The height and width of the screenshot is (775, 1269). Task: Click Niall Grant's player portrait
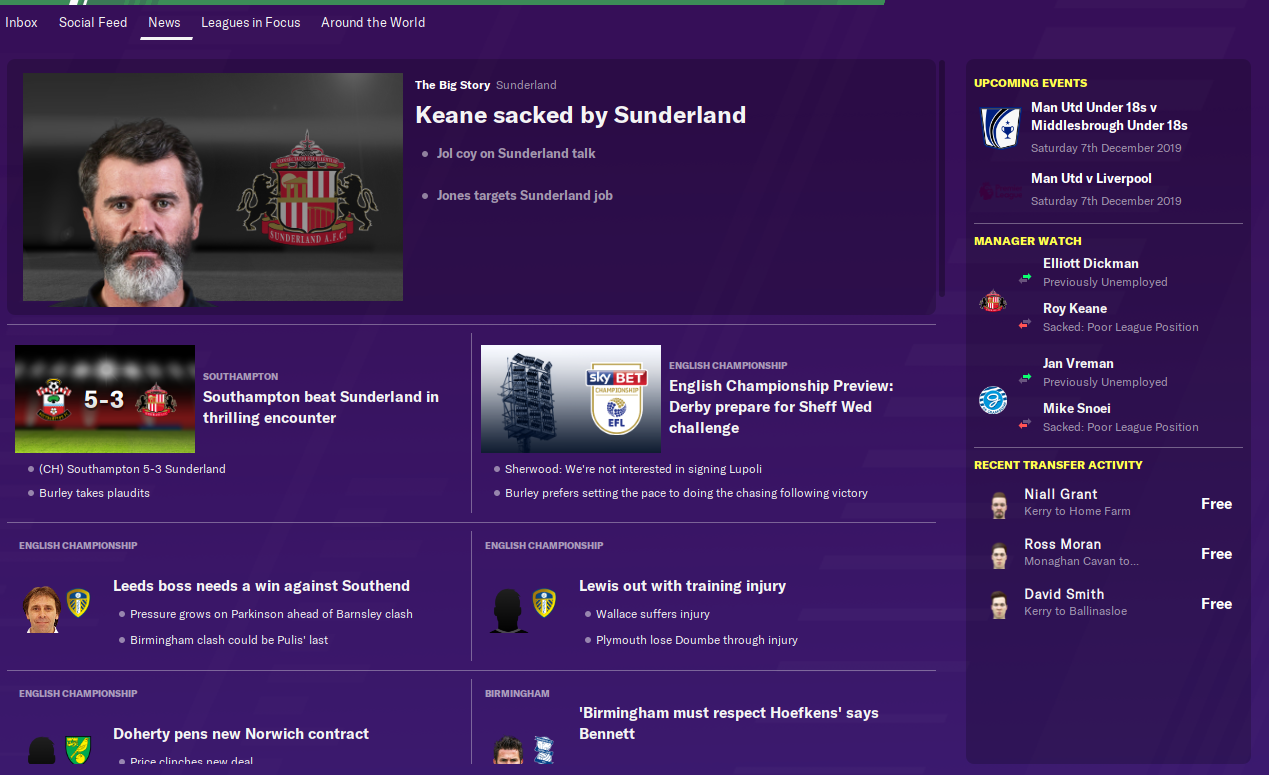point(998,504)
